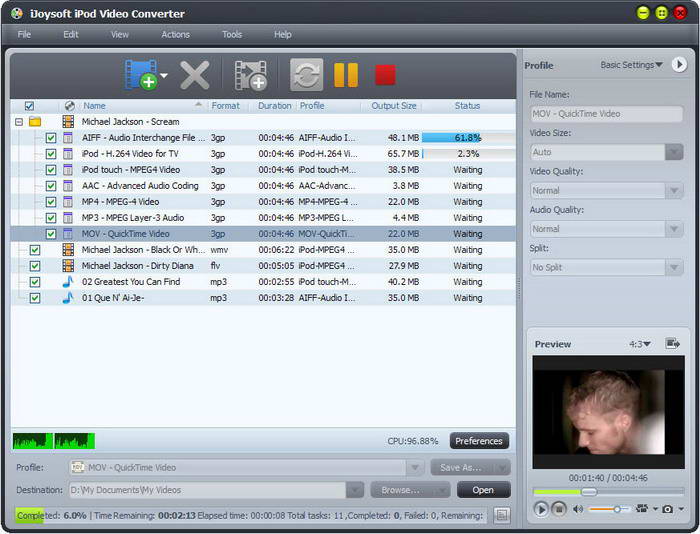Open the Split dropdown
The image size is (700, 534).
pyautogui.click(x=674, y=267)
